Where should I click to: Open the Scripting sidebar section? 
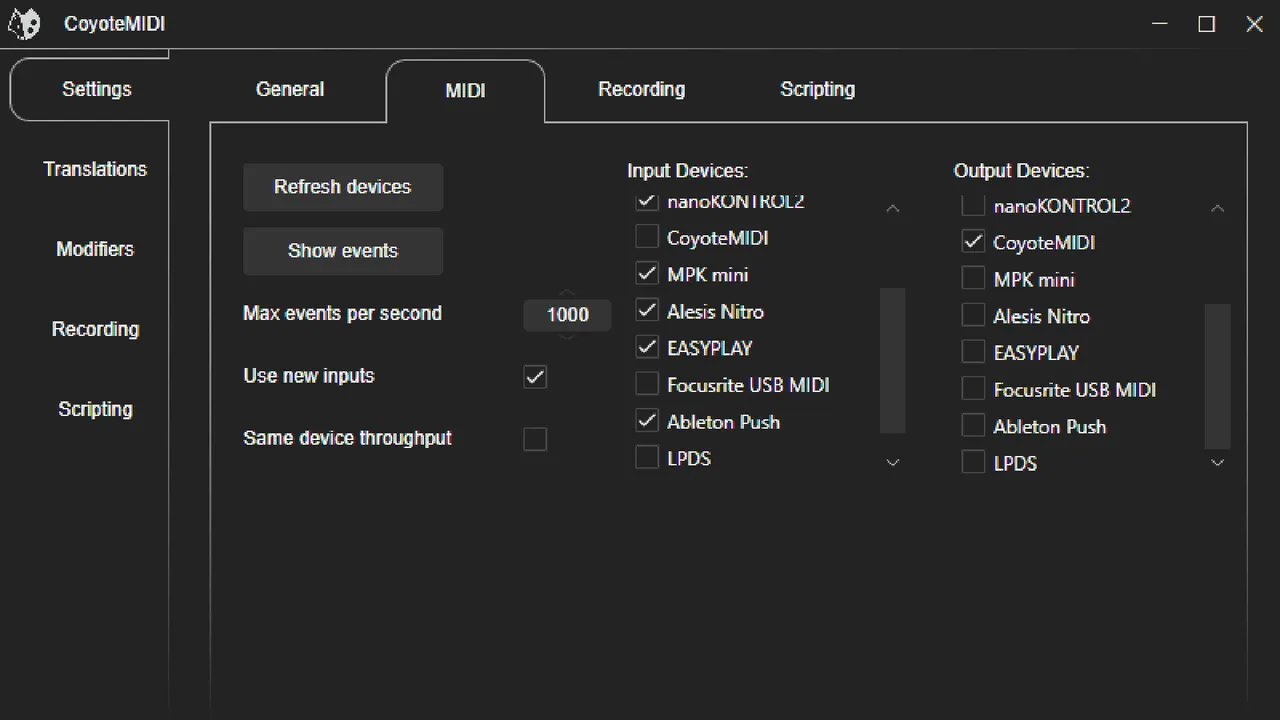pos(95,409)
